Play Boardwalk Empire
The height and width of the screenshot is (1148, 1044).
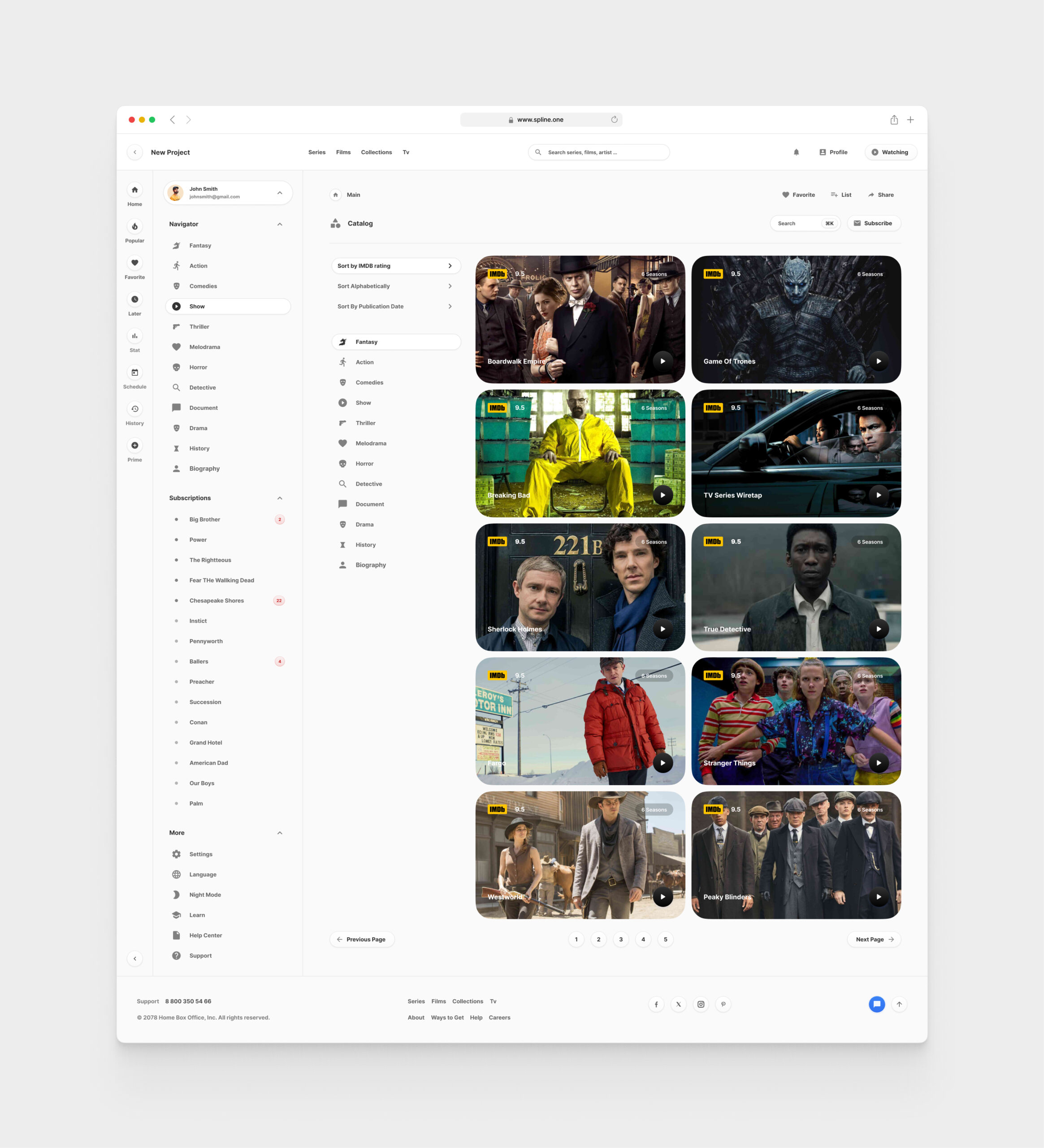(663, 361)
